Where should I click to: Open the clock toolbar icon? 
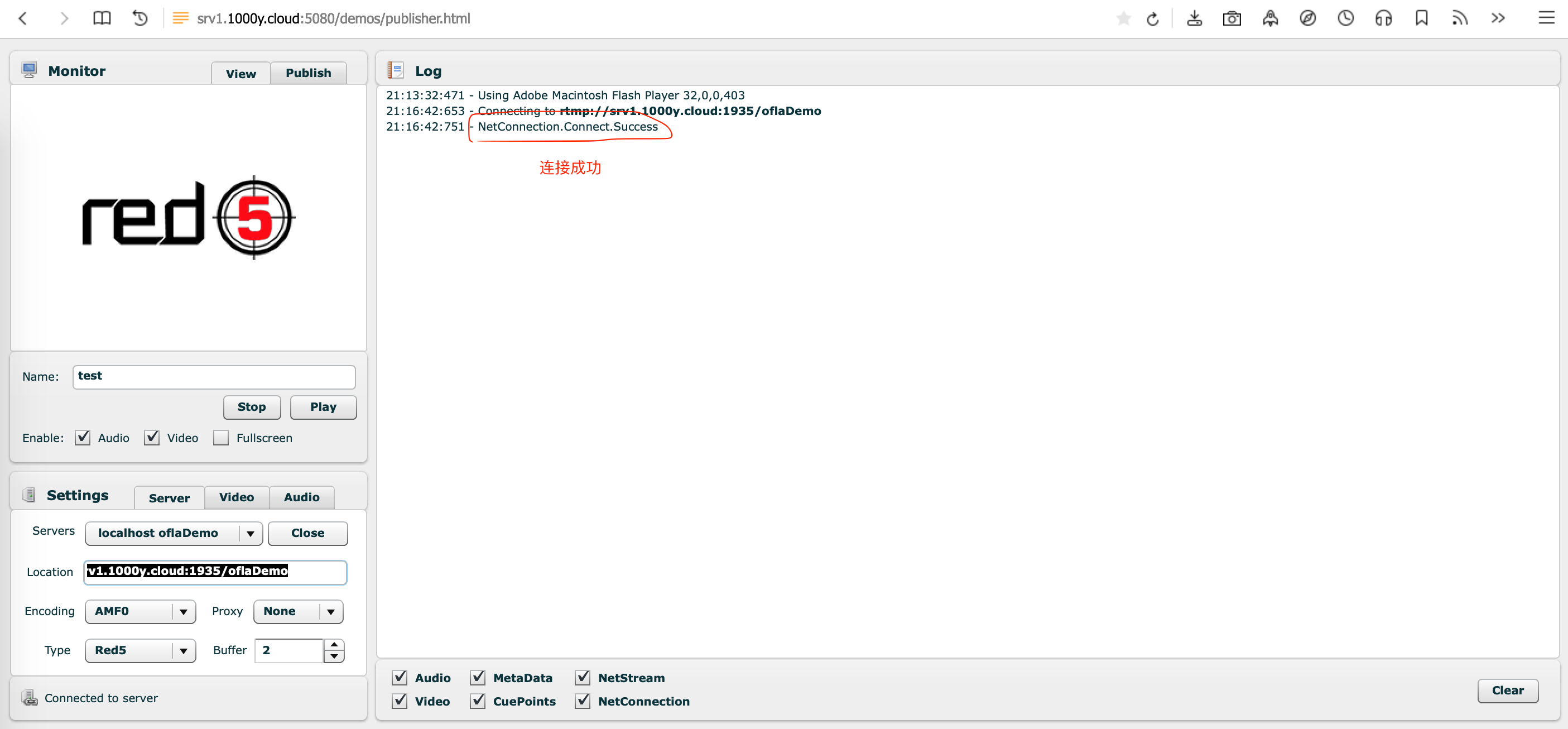pyautogui.click(x=1345, y=18)
